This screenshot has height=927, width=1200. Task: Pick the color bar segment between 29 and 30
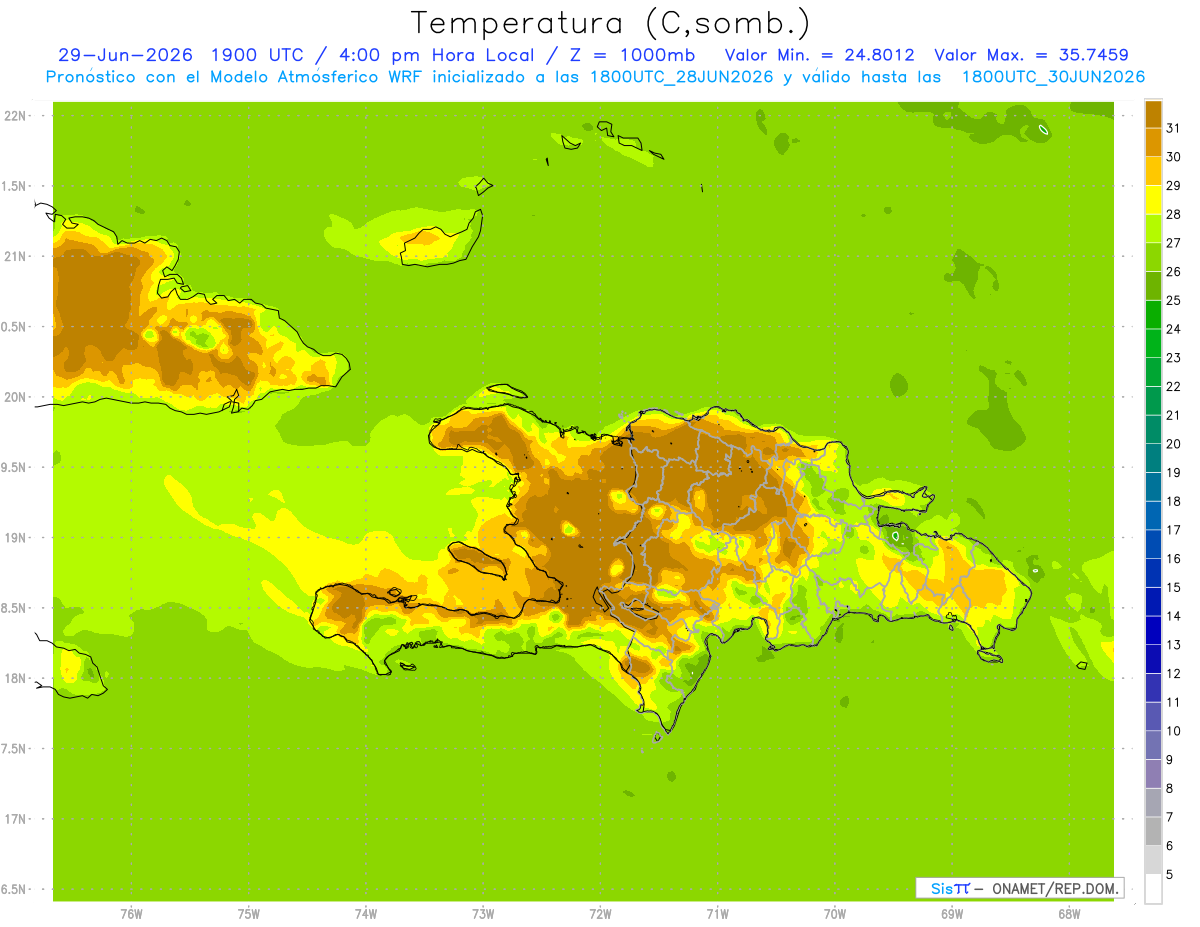coord(1153,171)
